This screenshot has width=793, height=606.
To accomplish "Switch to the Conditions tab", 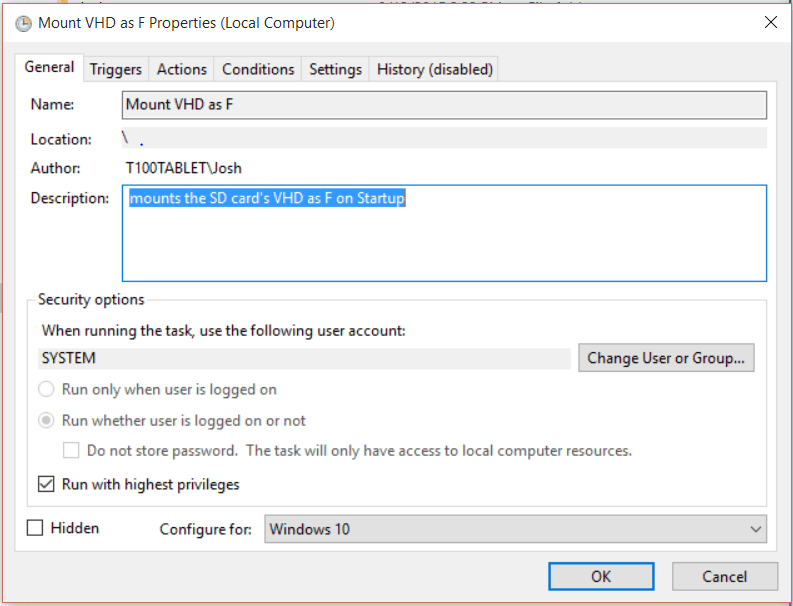I will 258,69.
